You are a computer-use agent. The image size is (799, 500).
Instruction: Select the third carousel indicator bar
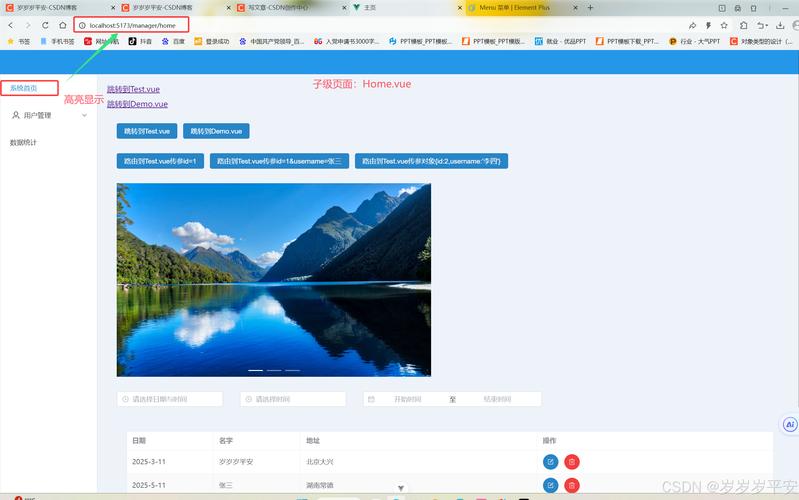tap(292, 370)
